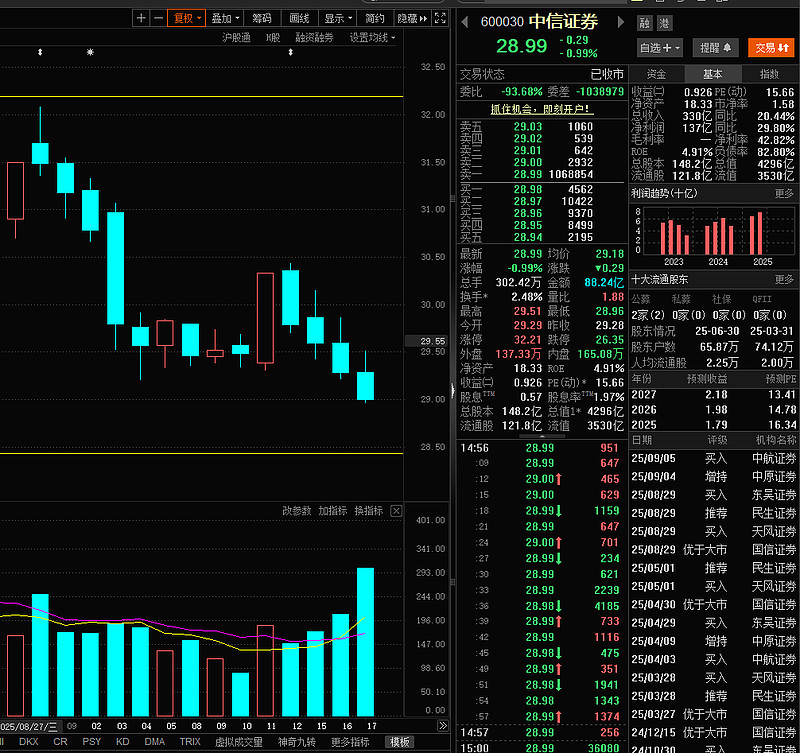This screenshot has width=800, height=753.
Task: Activate the 画线 drawing tool
Action: tap(299, 18)
